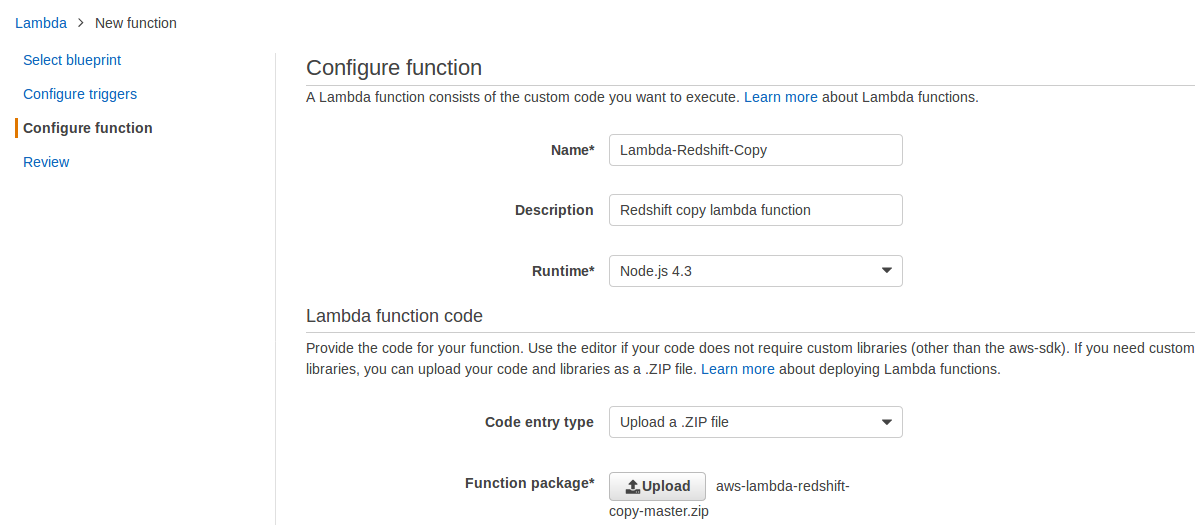Click the Configure function heading
Image resolution: width=1195 pixels, height=525 pixels.
coord(394,68)
